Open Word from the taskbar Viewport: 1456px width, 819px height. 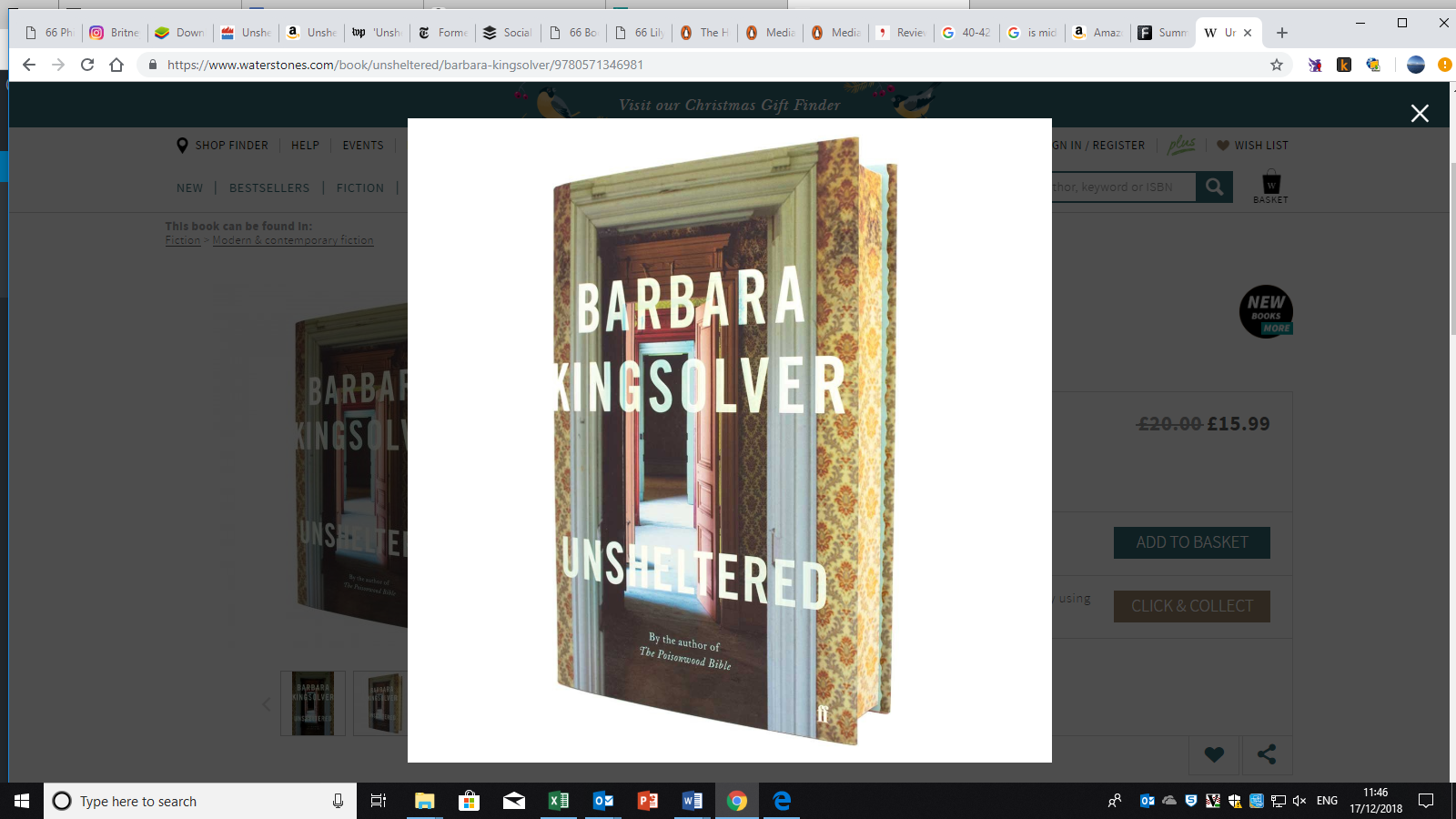(x=693, y=801)
